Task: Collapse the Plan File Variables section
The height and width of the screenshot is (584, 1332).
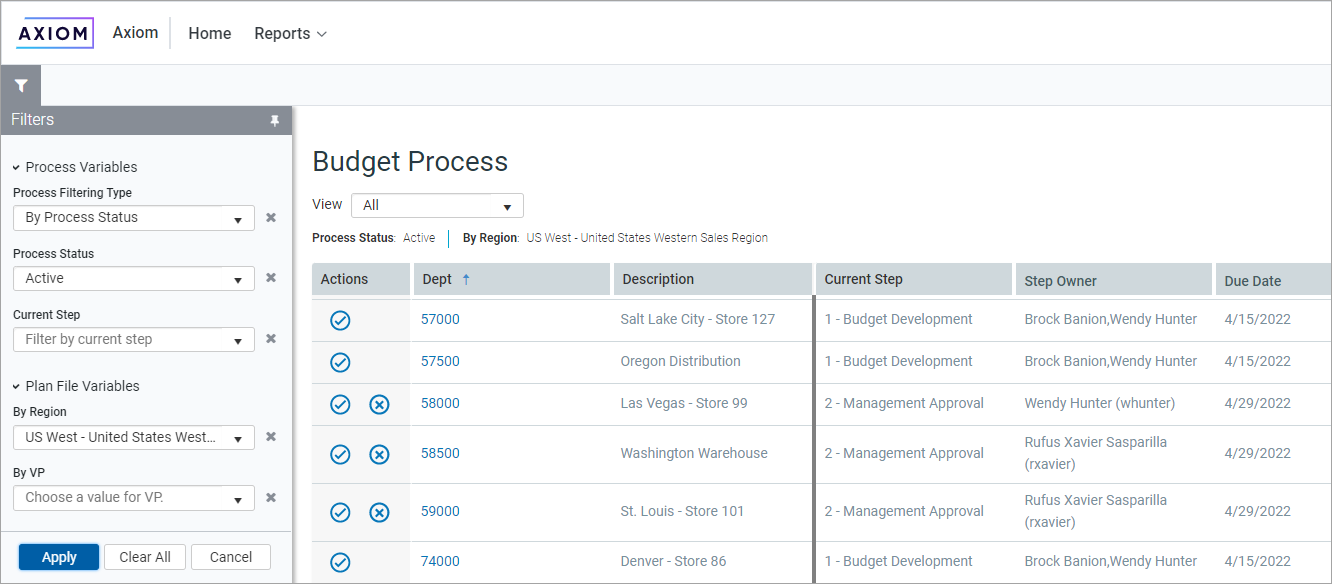Action: point(17,387)
